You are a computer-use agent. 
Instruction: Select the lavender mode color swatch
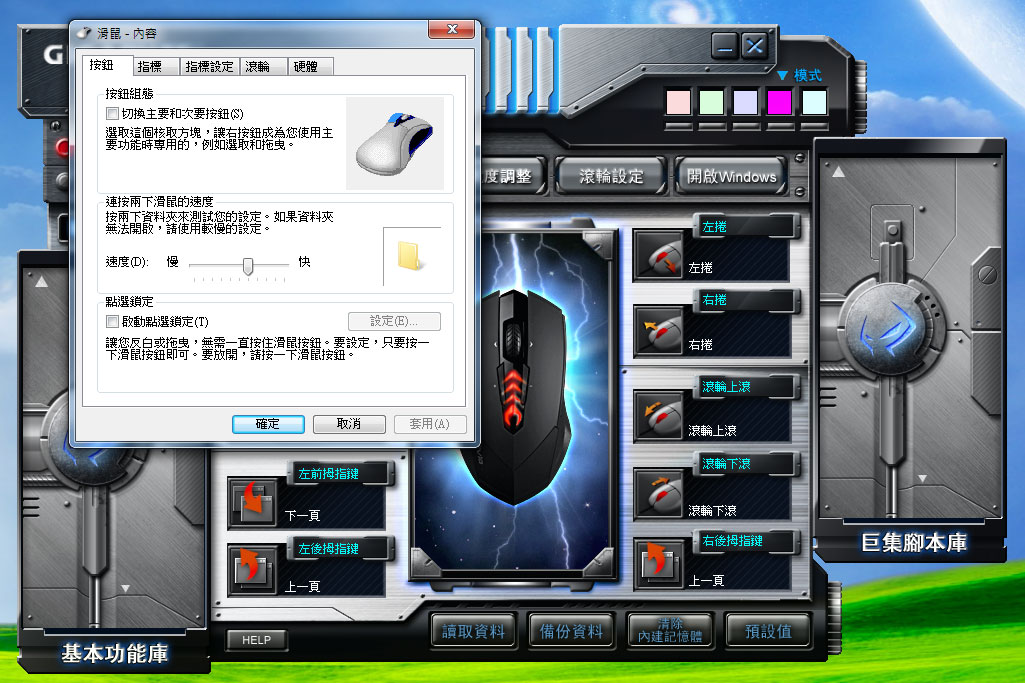point(745,103)
